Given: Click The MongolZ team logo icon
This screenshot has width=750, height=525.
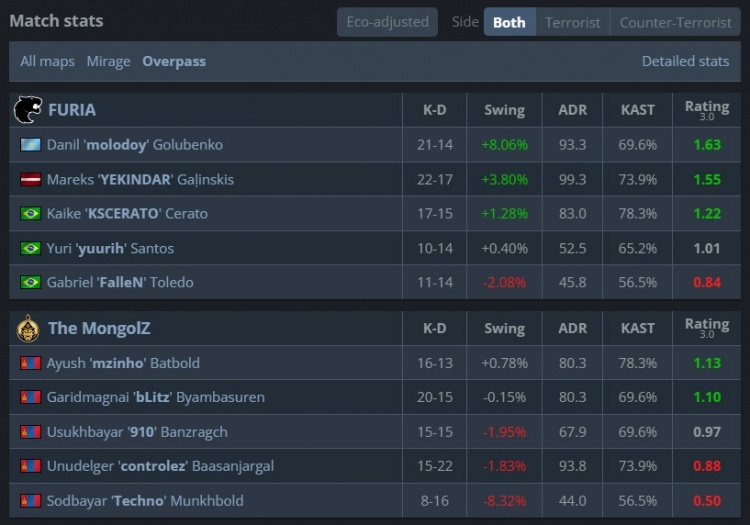Looking at the screenshot, I should tap(28, 328).
